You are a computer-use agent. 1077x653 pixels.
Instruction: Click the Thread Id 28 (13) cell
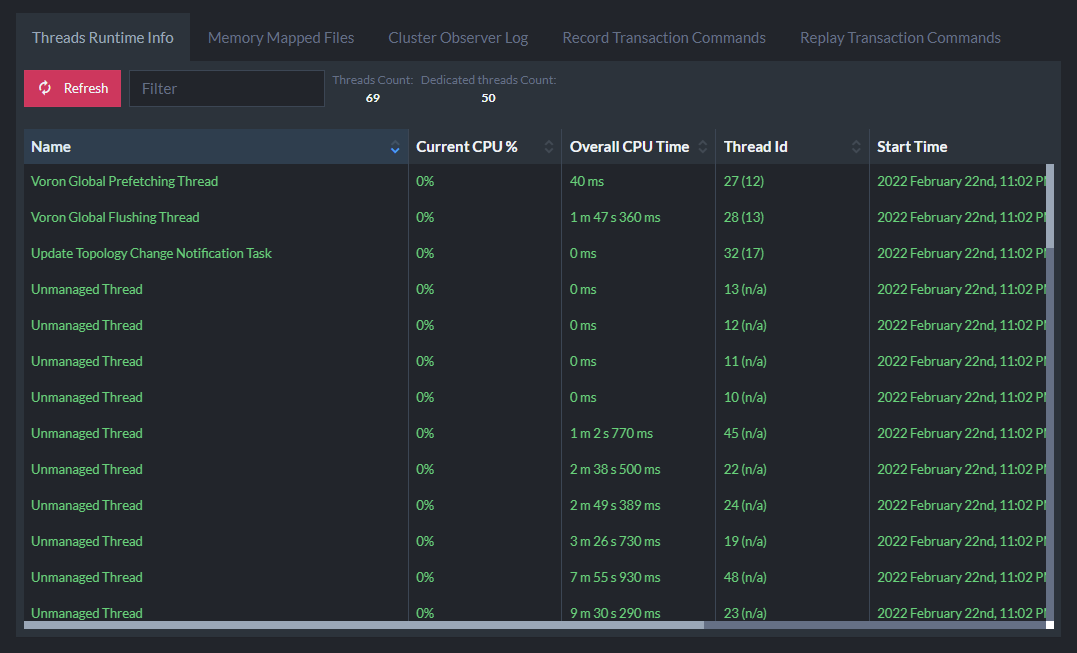click(743, 218)
